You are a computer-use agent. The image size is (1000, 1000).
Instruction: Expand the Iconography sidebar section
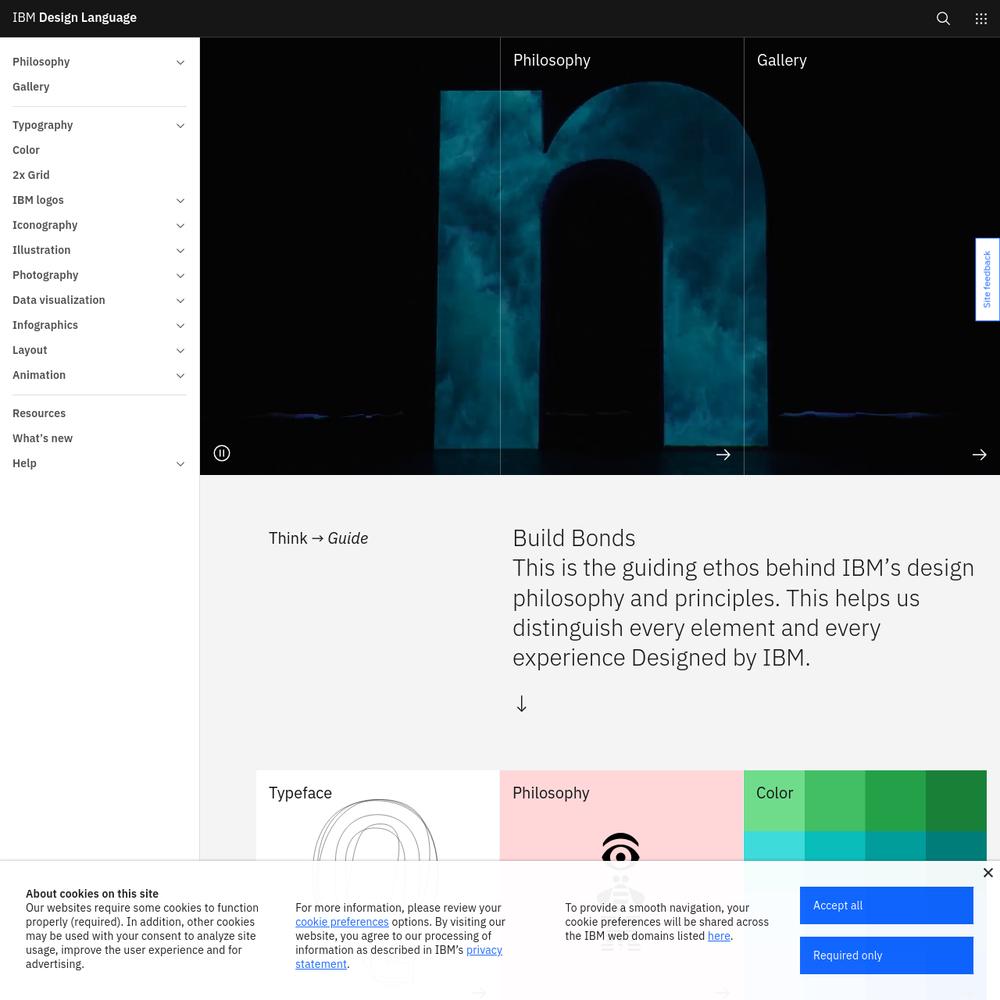[x=180, y=226]
